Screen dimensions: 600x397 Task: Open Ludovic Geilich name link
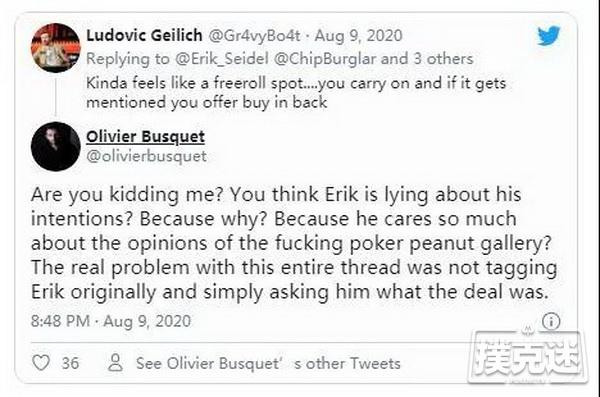(x=144, y=36)
